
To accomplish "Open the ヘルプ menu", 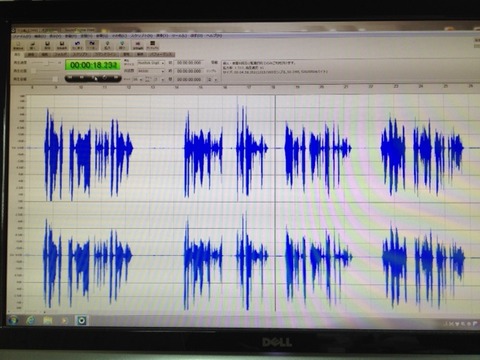I will pyautogui.click(x=214, y=36).
